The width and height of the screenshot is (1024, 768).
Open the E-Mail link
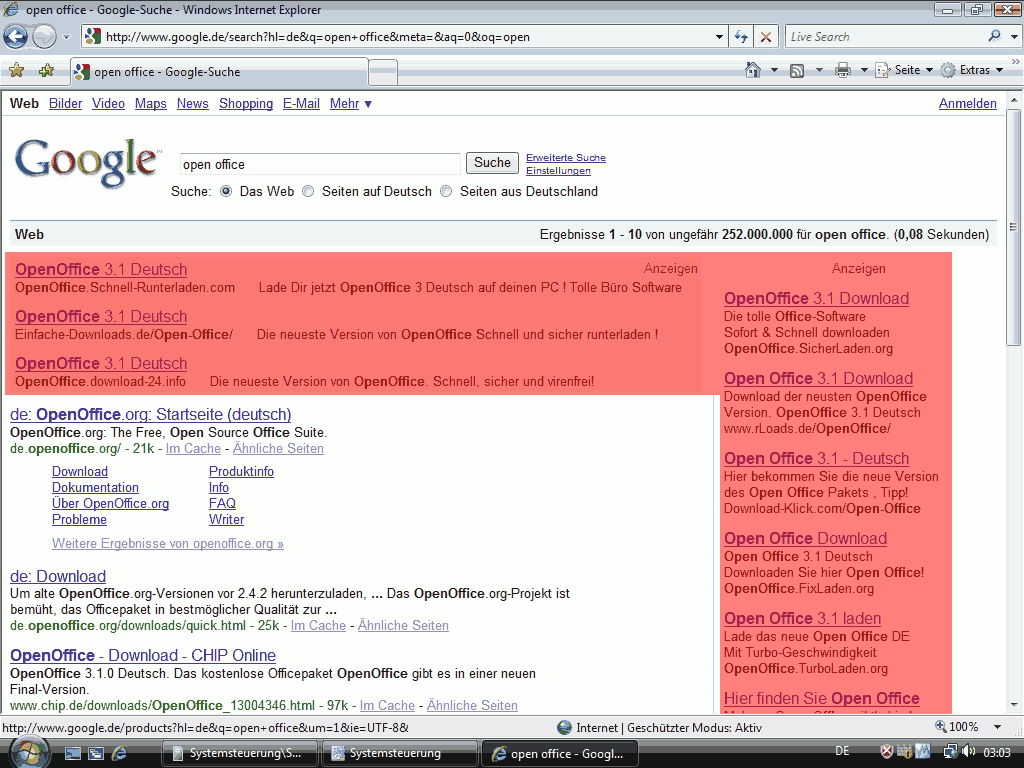301,103
